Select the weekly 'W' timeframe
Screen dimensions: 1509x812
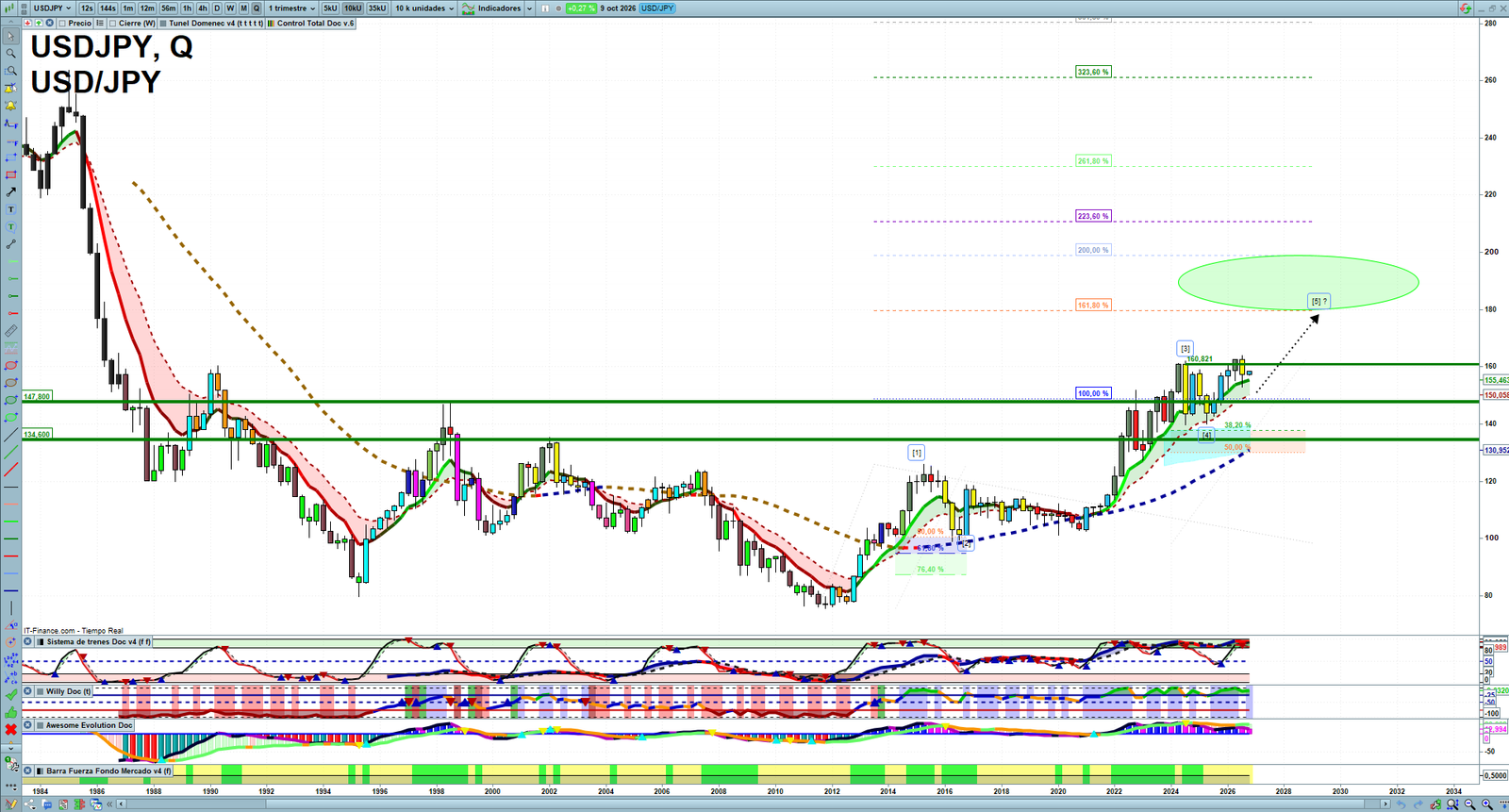pyautogui.click(x=230, y=8)
